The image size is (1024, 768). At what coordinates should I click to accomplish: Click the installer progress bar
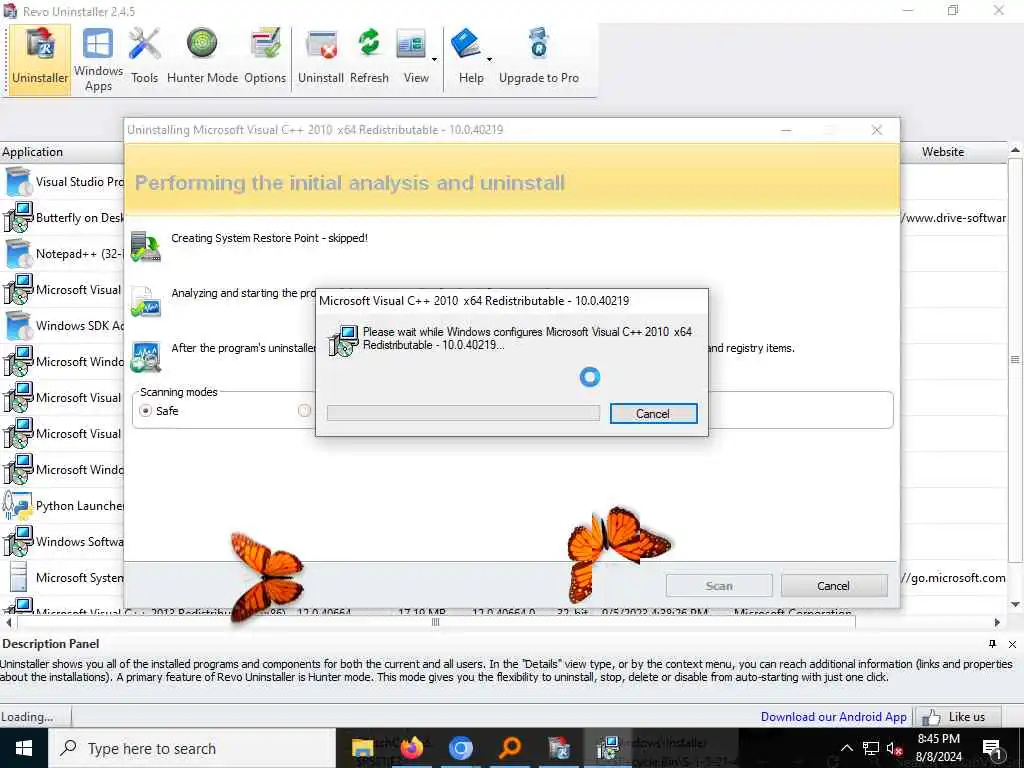[463, 413]
